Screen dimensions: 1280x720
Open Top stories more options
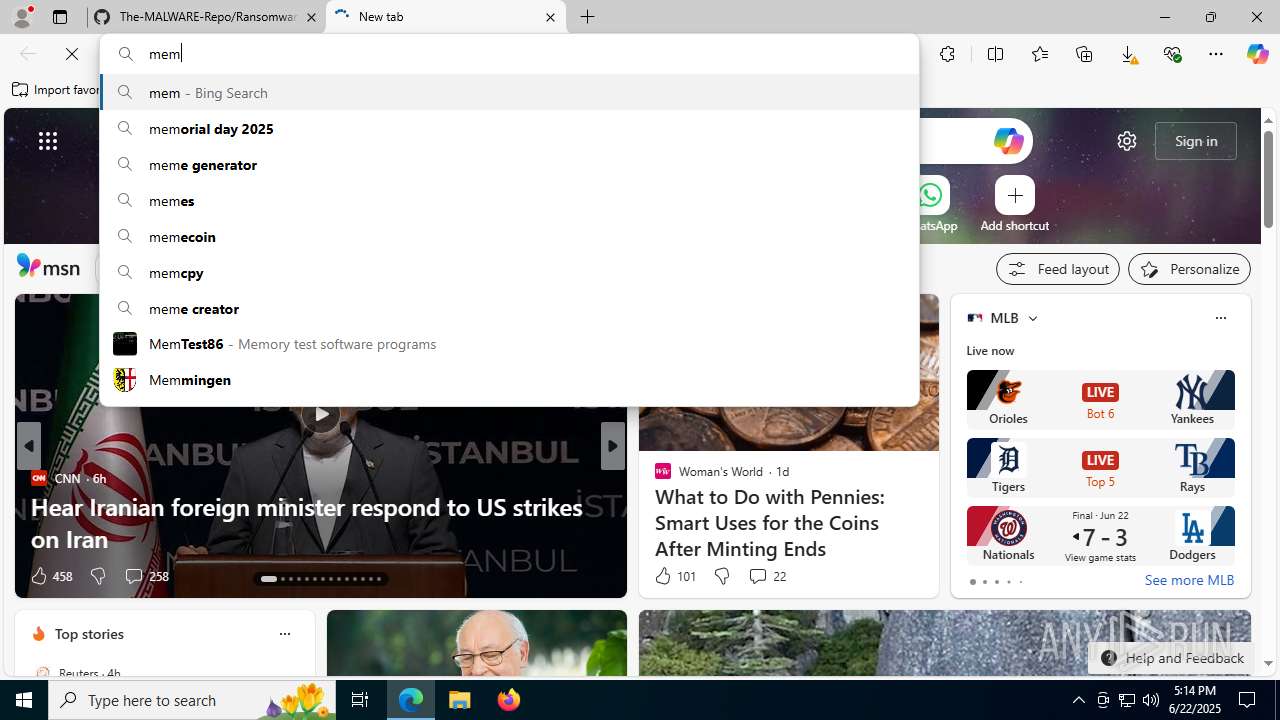pyautogui.click(x=284, y=634)
